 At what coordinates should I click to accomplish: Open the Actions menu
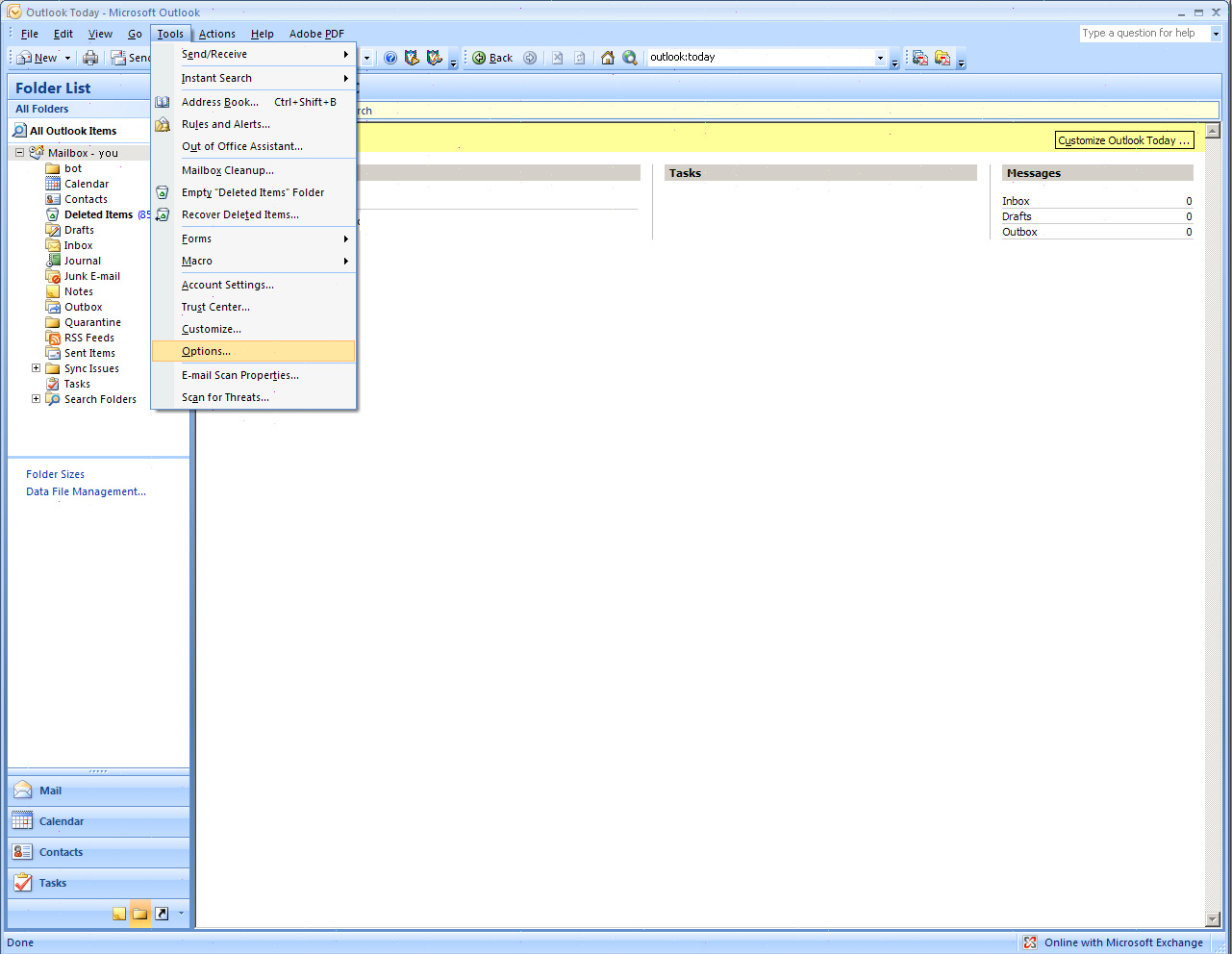click(x=217, y=34)
